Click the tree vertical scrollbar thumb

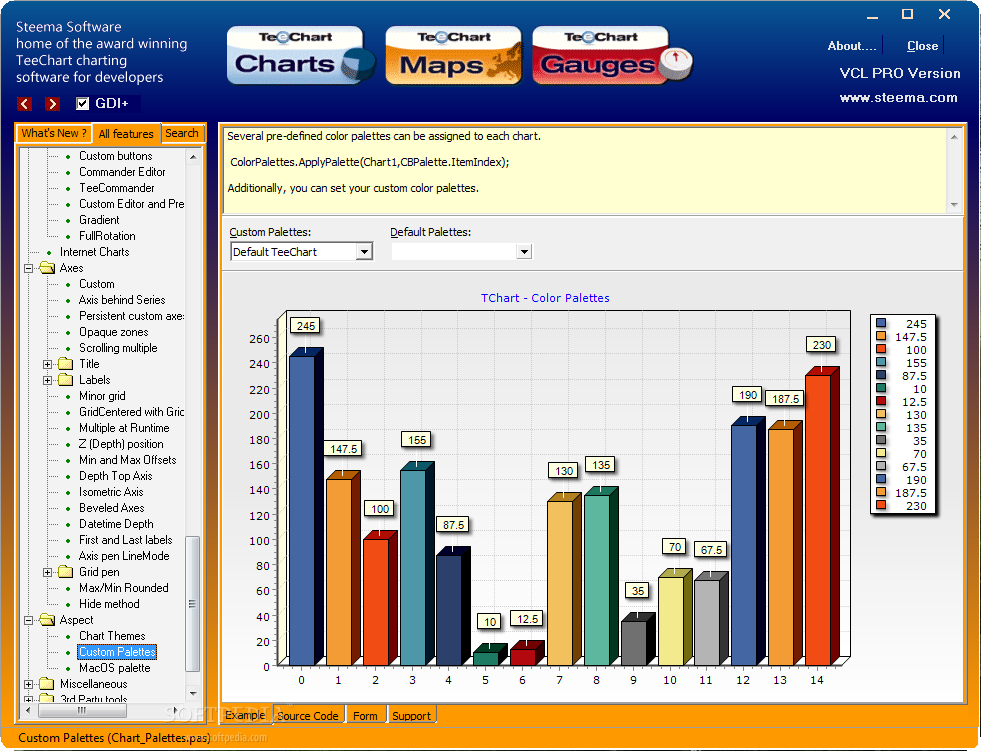[x=193, y=603]
